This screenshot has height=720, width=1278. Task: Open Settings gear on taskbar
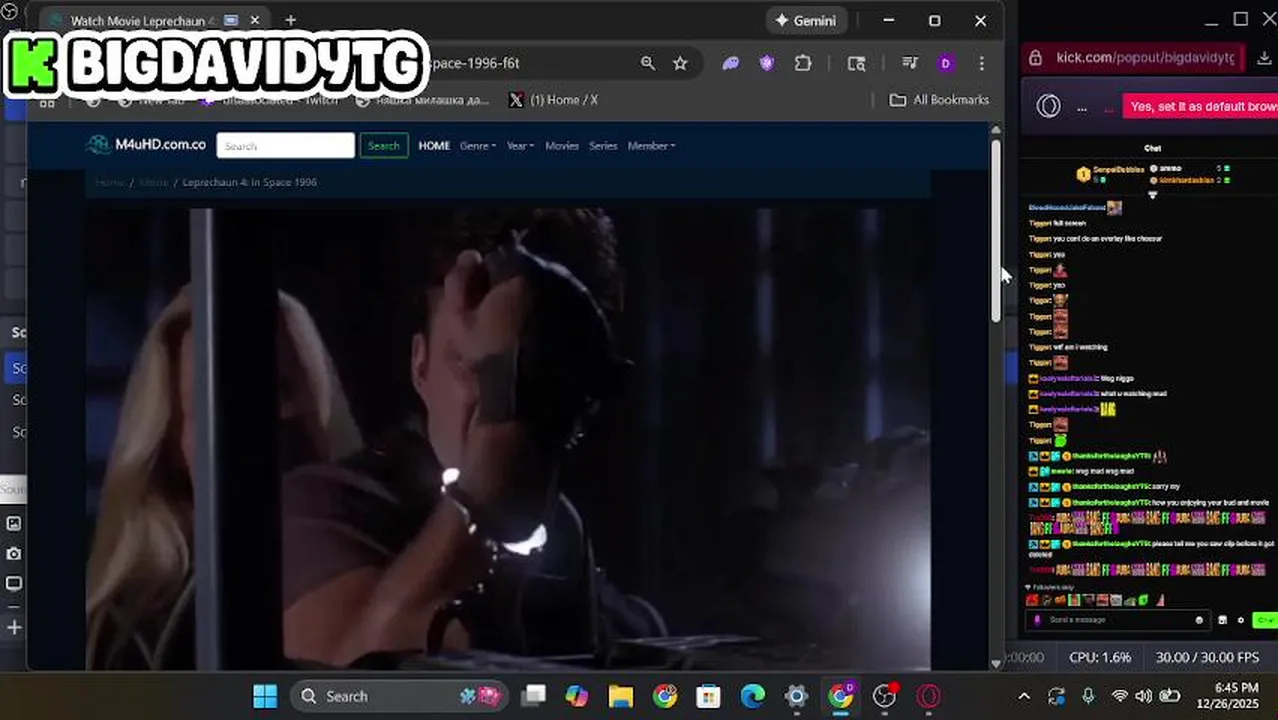[796, 696]
